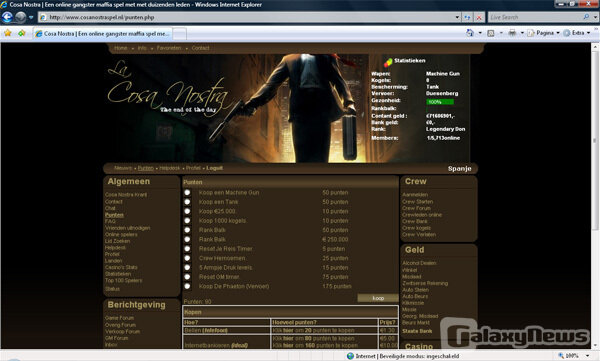Screen dimensions: 600x361
Task: Expand the address bar history dropdown
Action: point(457,17)
